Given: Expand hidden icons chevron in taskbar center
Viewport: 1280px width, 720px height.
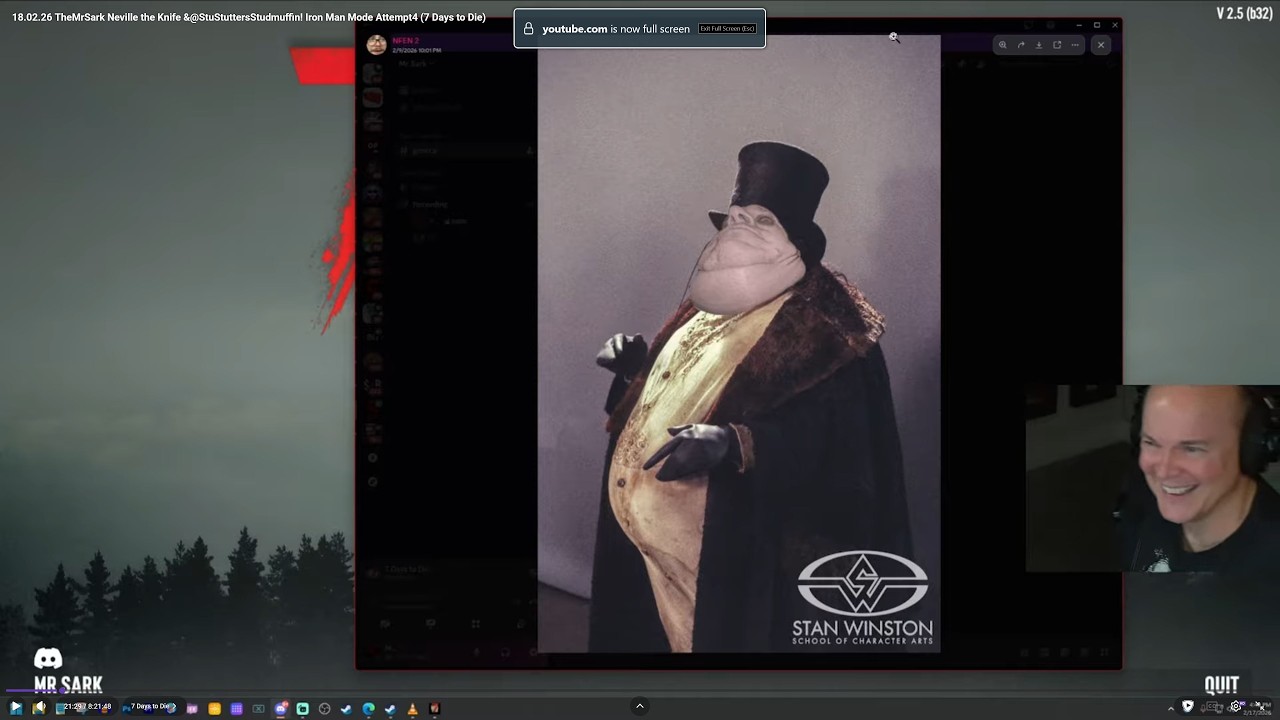Looking at the screenshot, I should pos(640,706).
